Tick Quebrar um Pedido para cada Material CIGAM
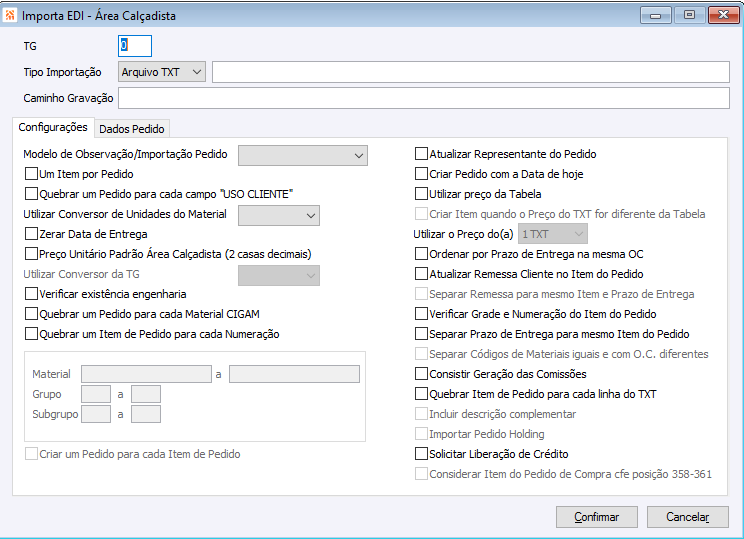Screen dimensions: 744x539 [31, 314]
